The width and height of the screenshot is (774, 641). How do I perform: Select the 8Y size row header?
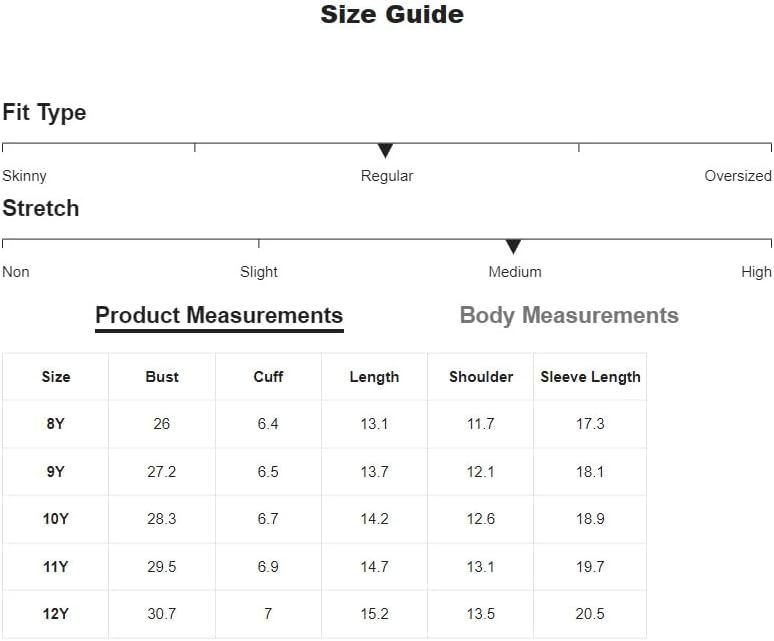(x=55, y=423)
